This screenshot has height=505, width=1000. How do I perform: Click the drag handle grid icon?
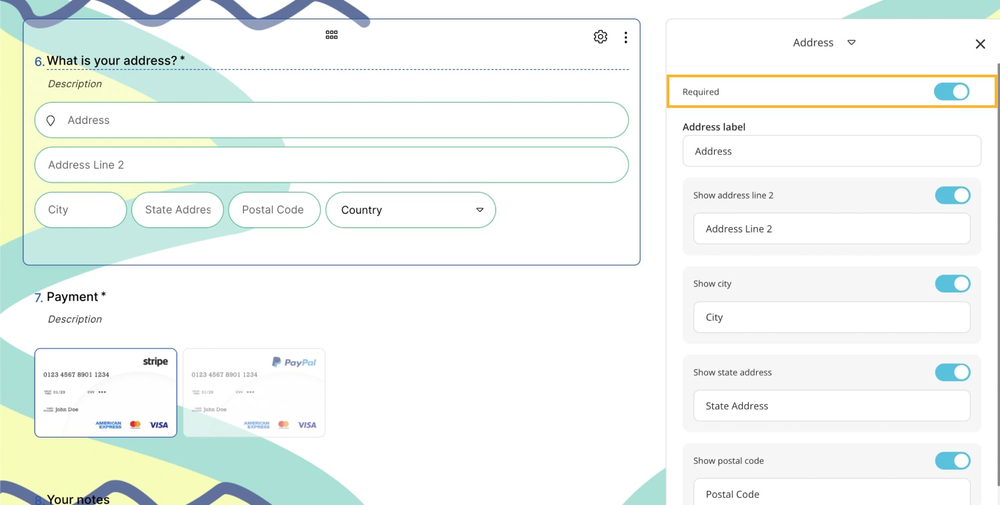(331, 35)
